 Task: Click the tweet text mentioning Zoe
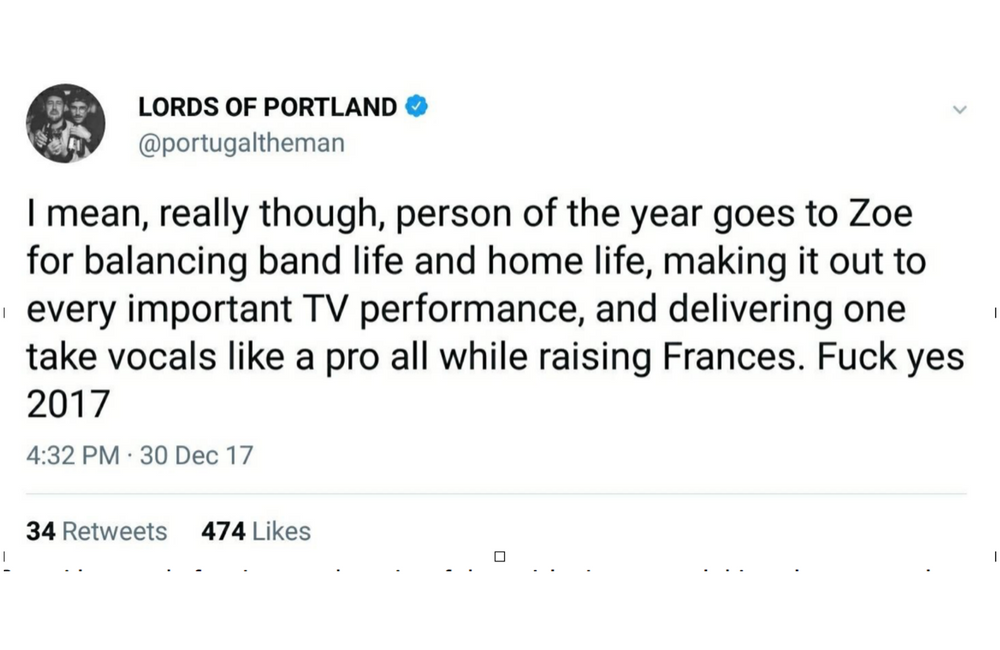pos(496,309)
